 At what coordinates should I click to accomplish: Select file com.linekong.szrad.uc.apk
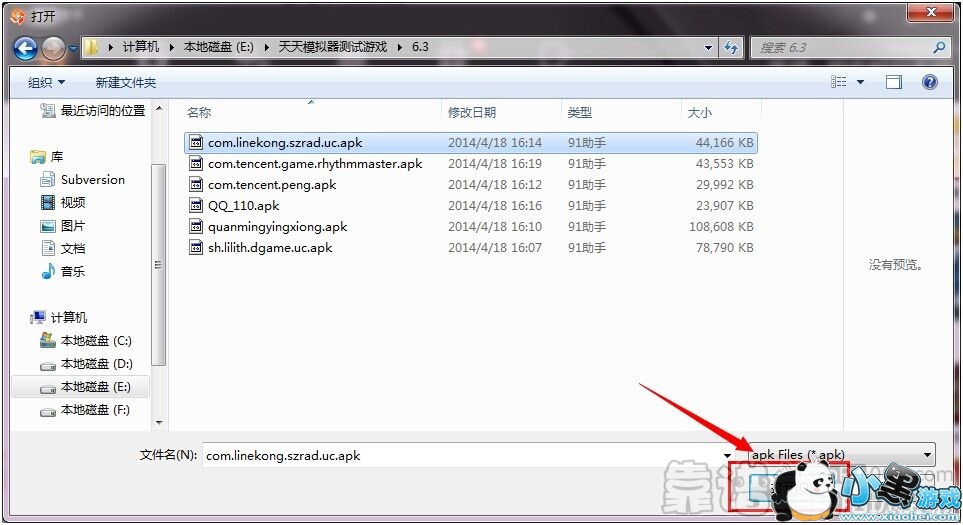tap(470, 142)
